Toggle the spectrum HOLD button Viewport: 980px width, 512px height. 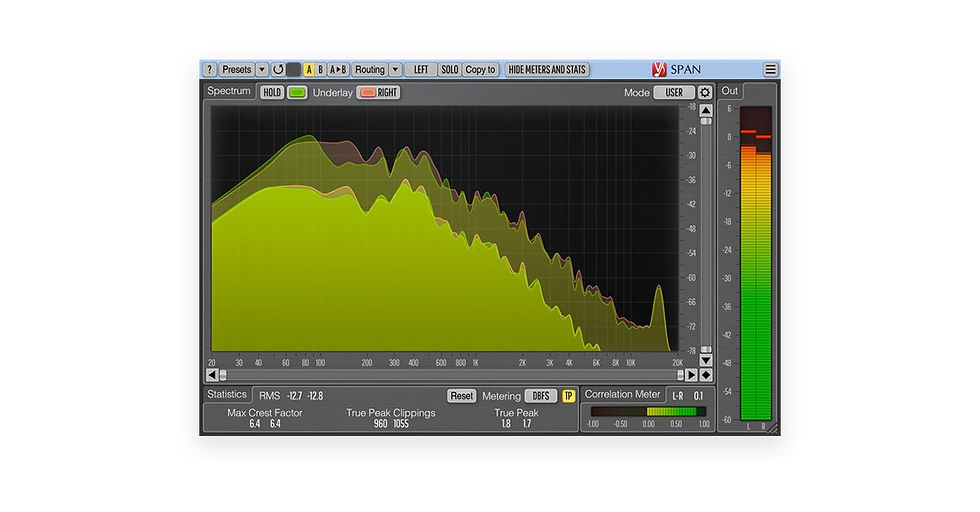click(x=272, y=93)
